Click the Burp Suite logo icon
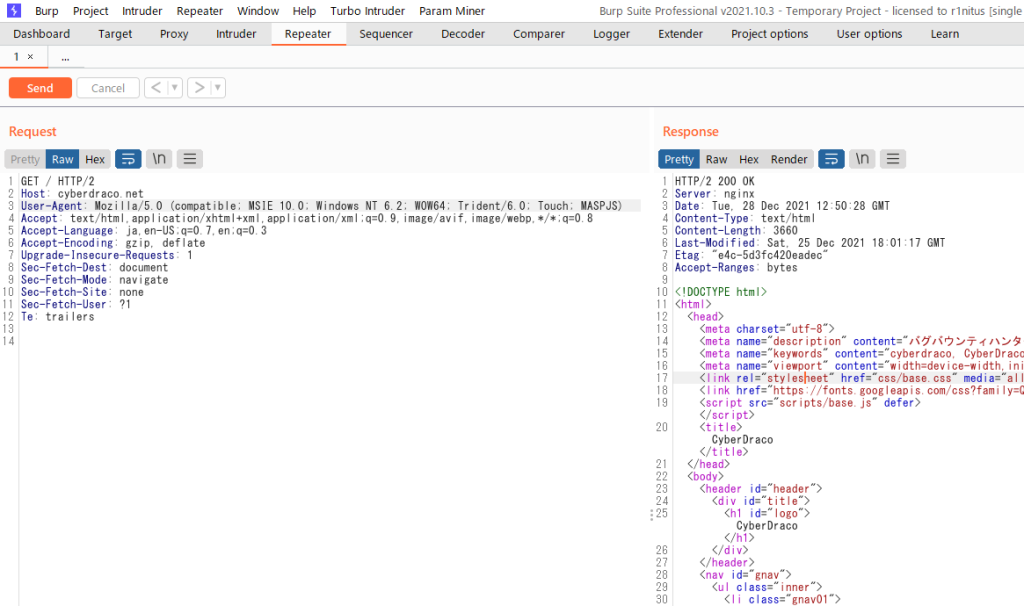This screenshot has width=1024, height=606. 14,11
